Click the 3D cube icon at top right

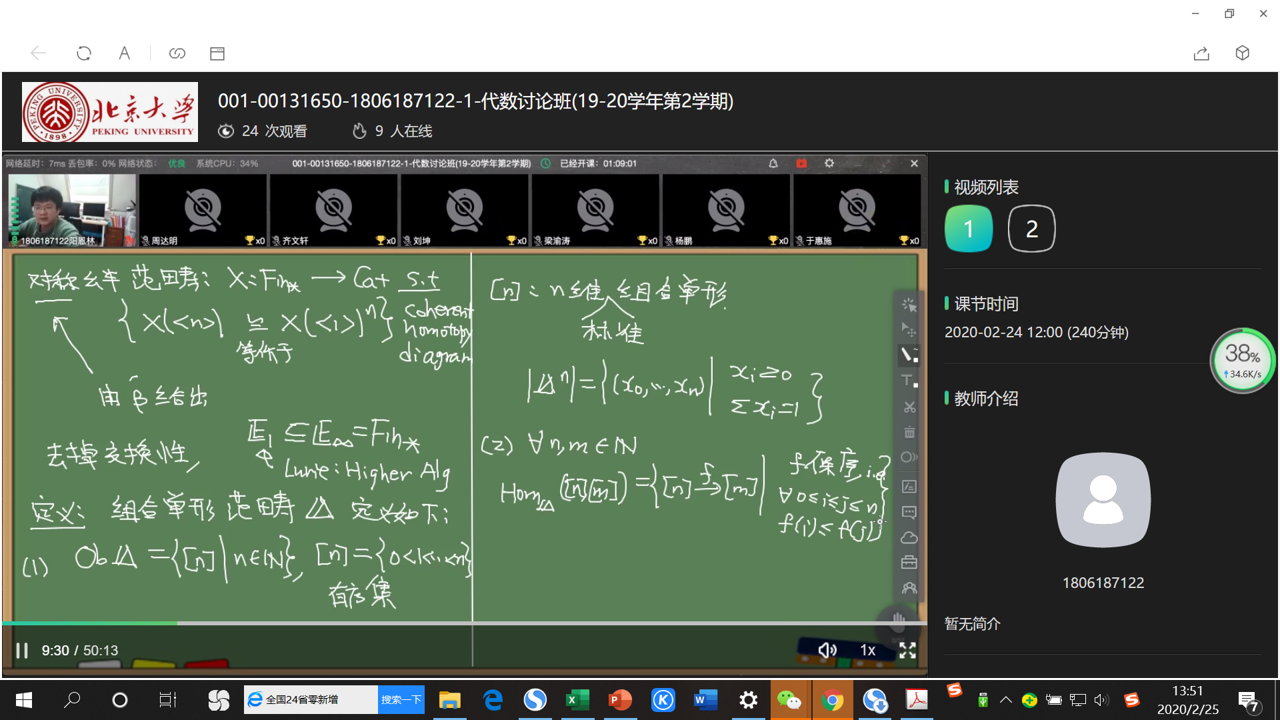click(1242, 53)
